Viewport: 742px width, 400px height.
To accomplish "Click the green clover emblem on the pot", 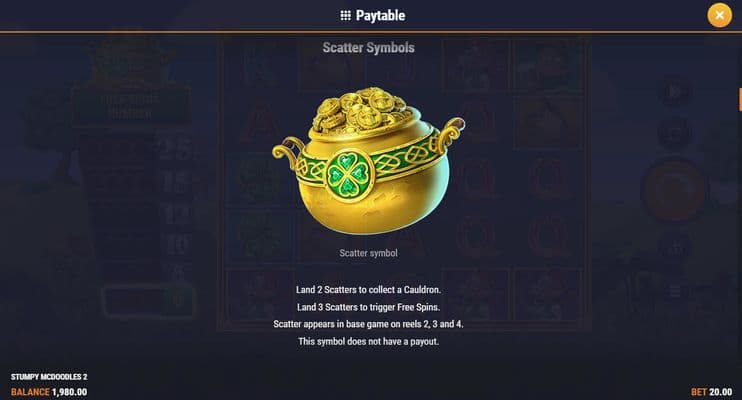I will (350, 176).
